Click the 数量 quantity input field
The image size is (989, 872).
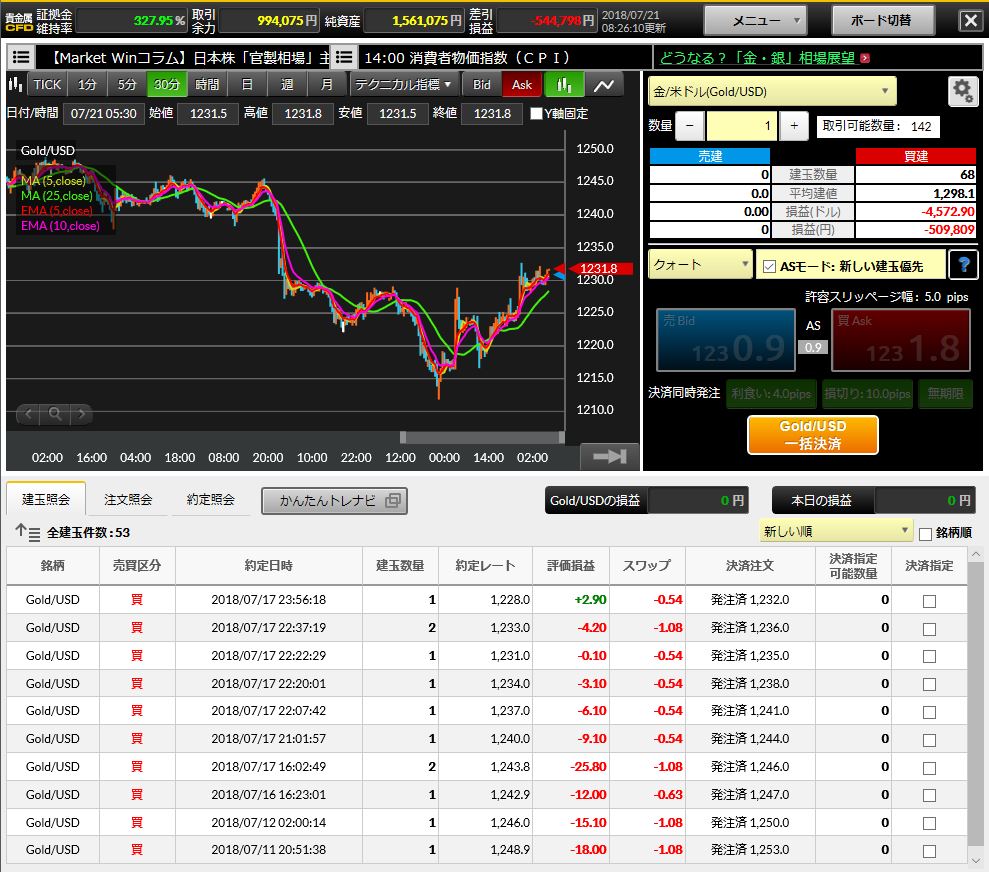click(x=742, y=126)
